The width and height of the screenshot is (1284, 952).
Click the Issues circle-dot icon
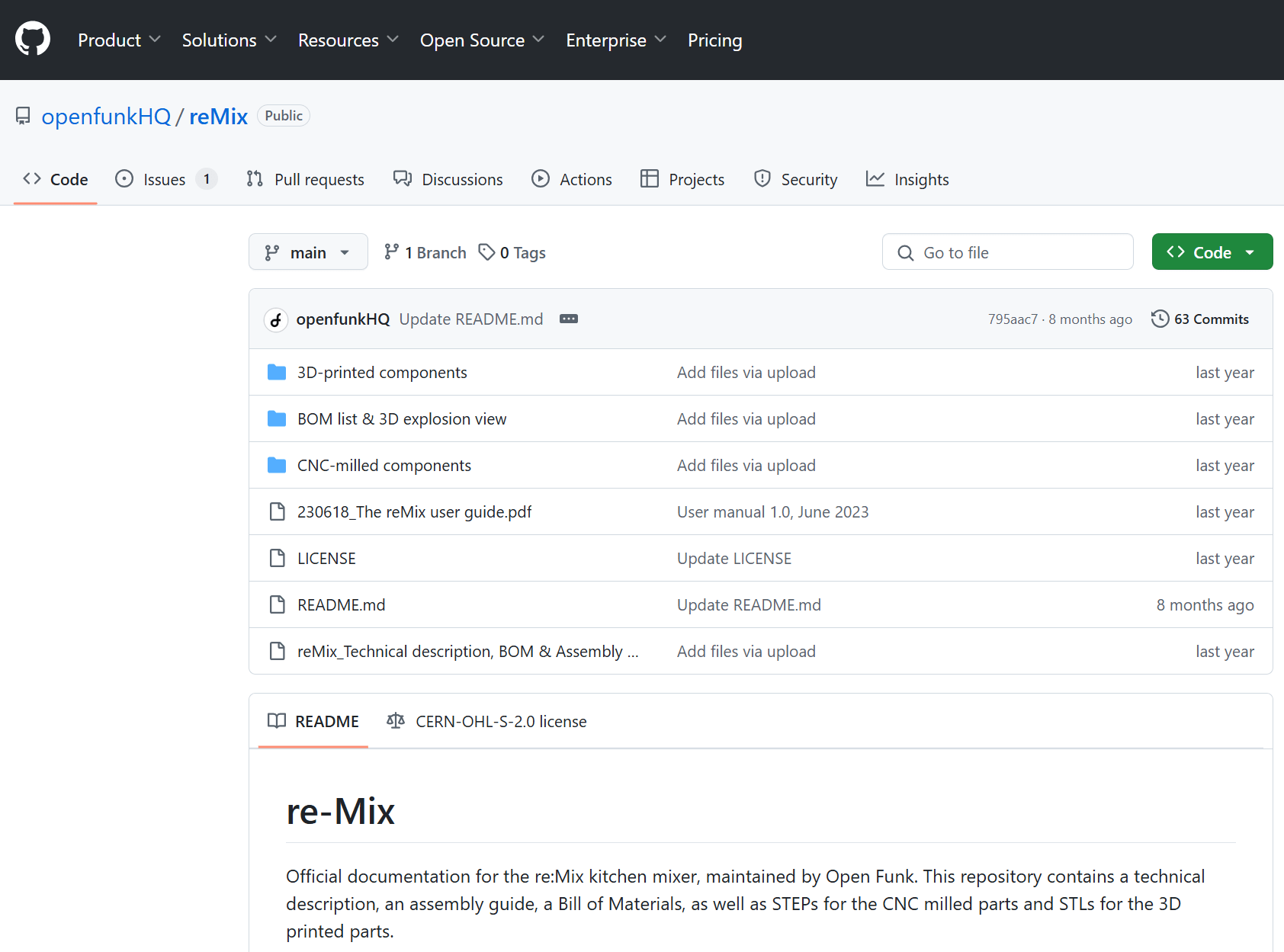(x=124, y=178)
